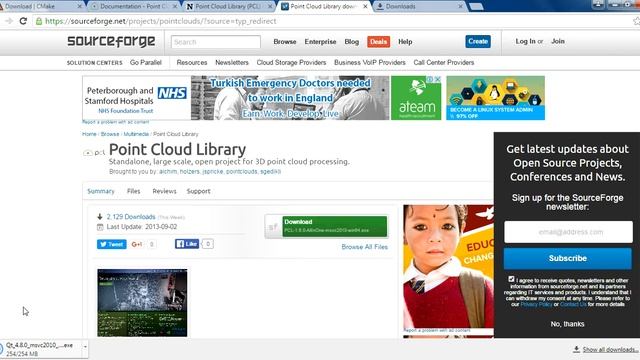Open the project screenshot thumbnail
Screen dimensions: 640x360
[x=142, y=302]
